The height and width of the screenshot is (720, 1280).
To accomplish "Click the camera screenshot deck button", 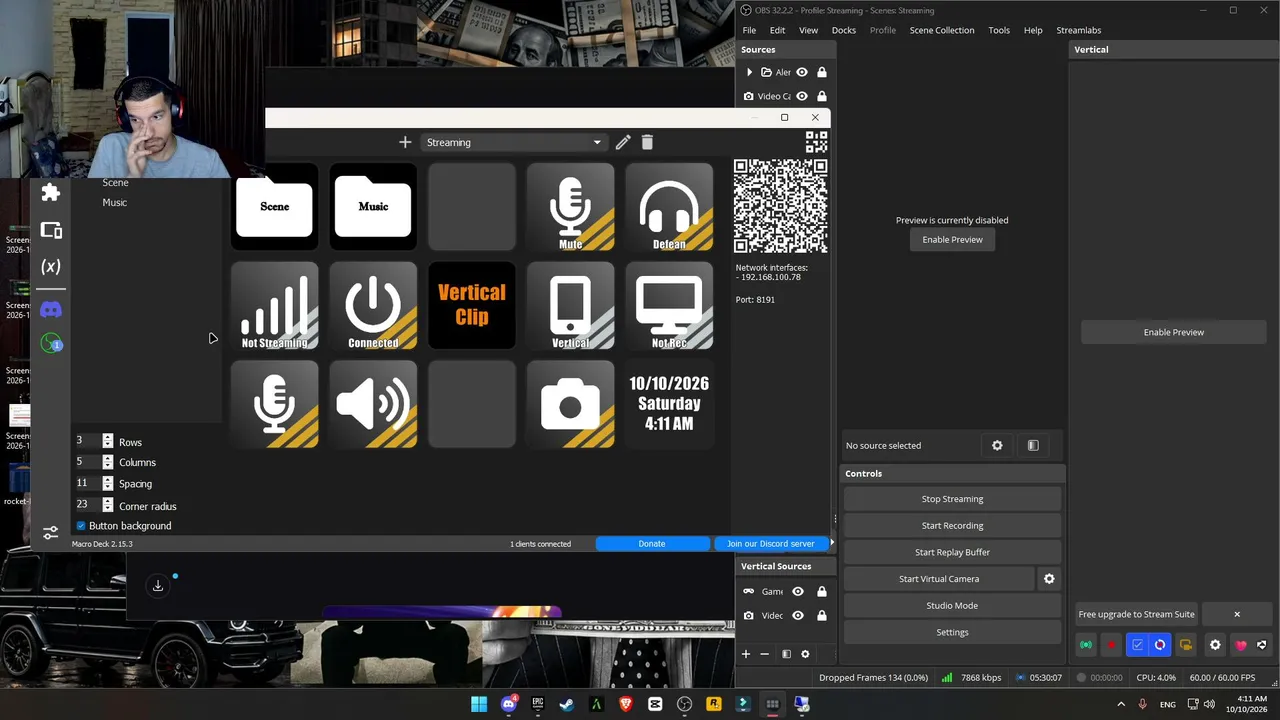I will pyautogui.click(x=571, y=404).
